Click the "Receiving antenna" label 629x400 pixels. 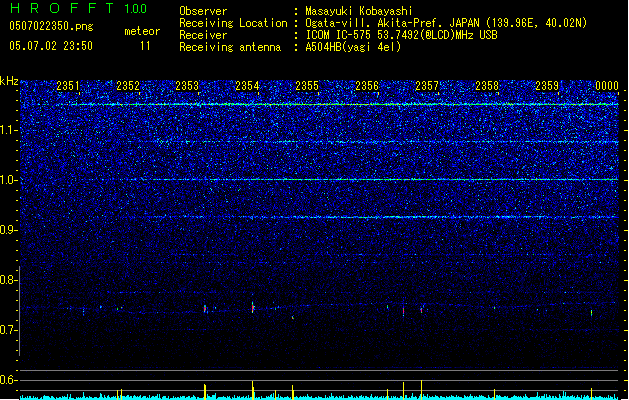230,47
